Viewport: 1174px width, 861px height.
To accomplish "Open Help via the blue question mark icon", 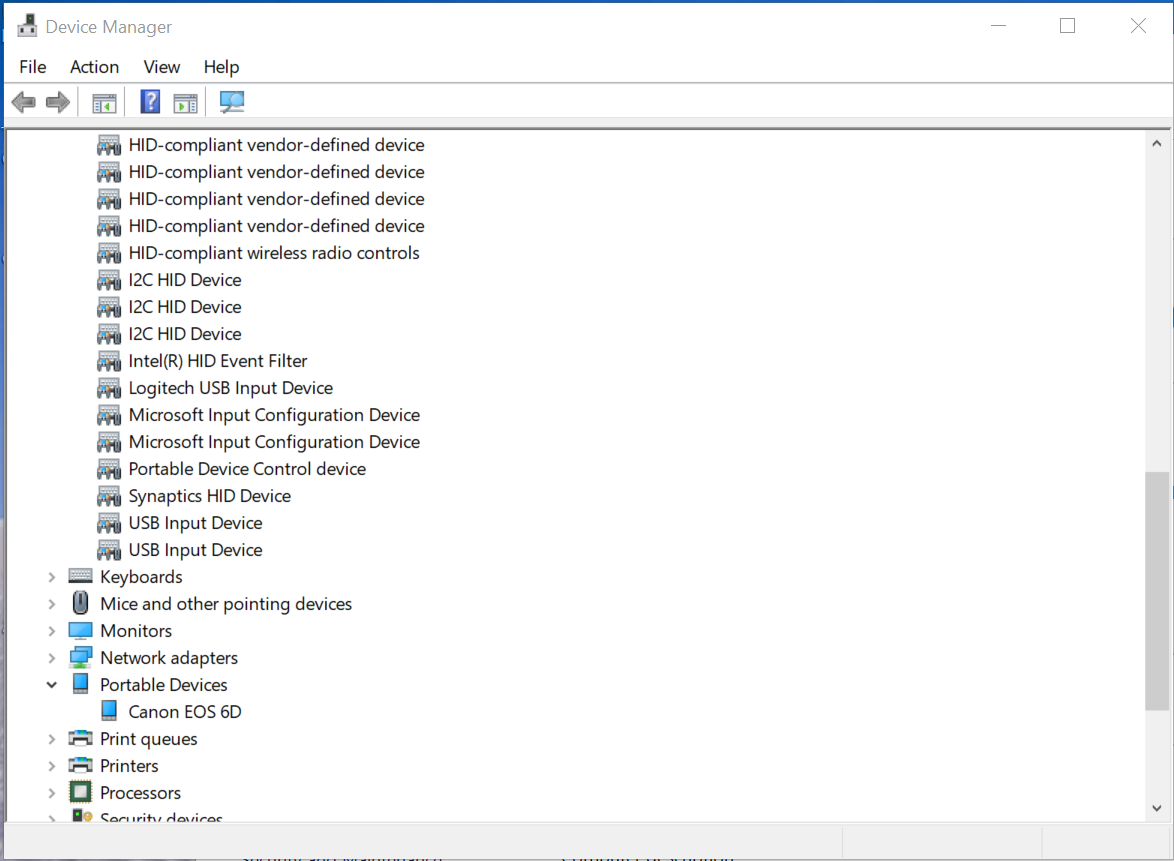I will (x=150, y=102).
